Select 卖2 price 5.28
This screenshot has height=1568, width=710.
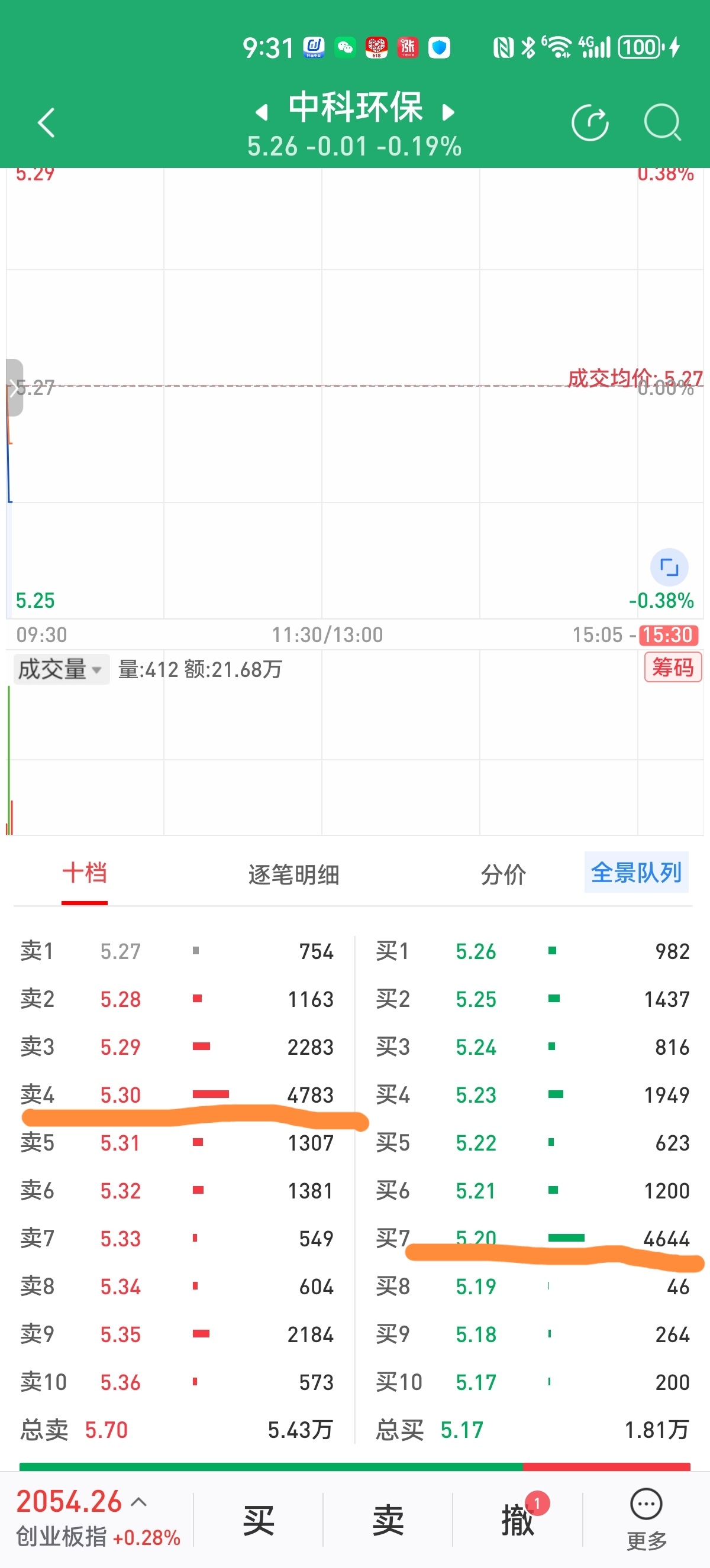point(121,999)
